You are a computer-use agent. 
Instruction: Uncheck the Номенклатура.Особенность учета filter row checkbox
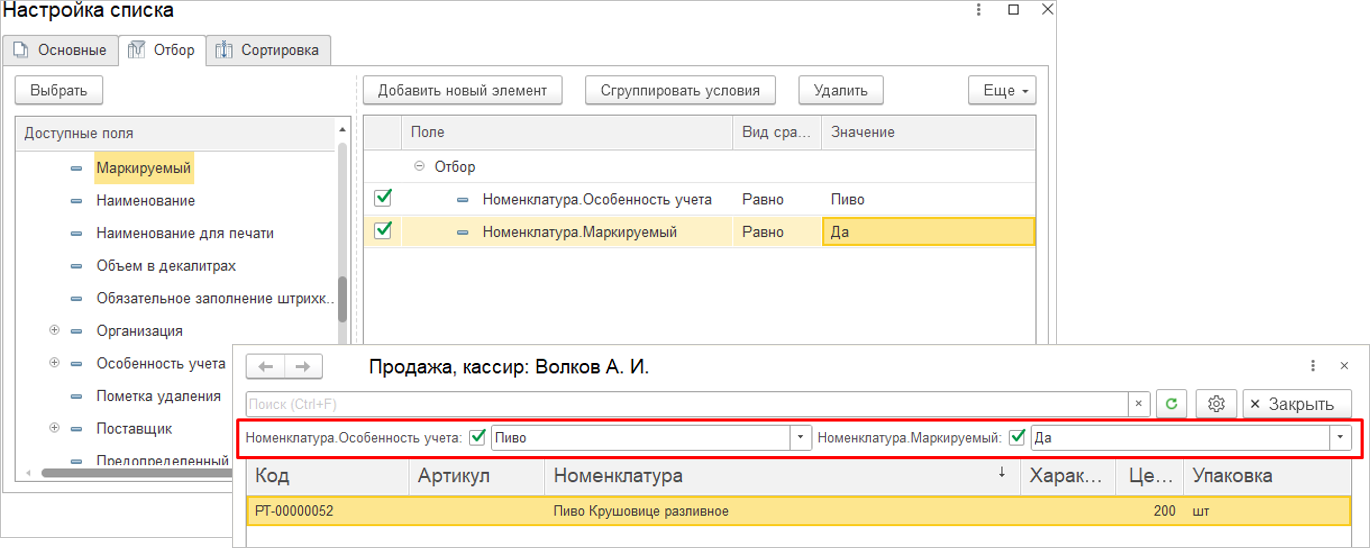382,198
